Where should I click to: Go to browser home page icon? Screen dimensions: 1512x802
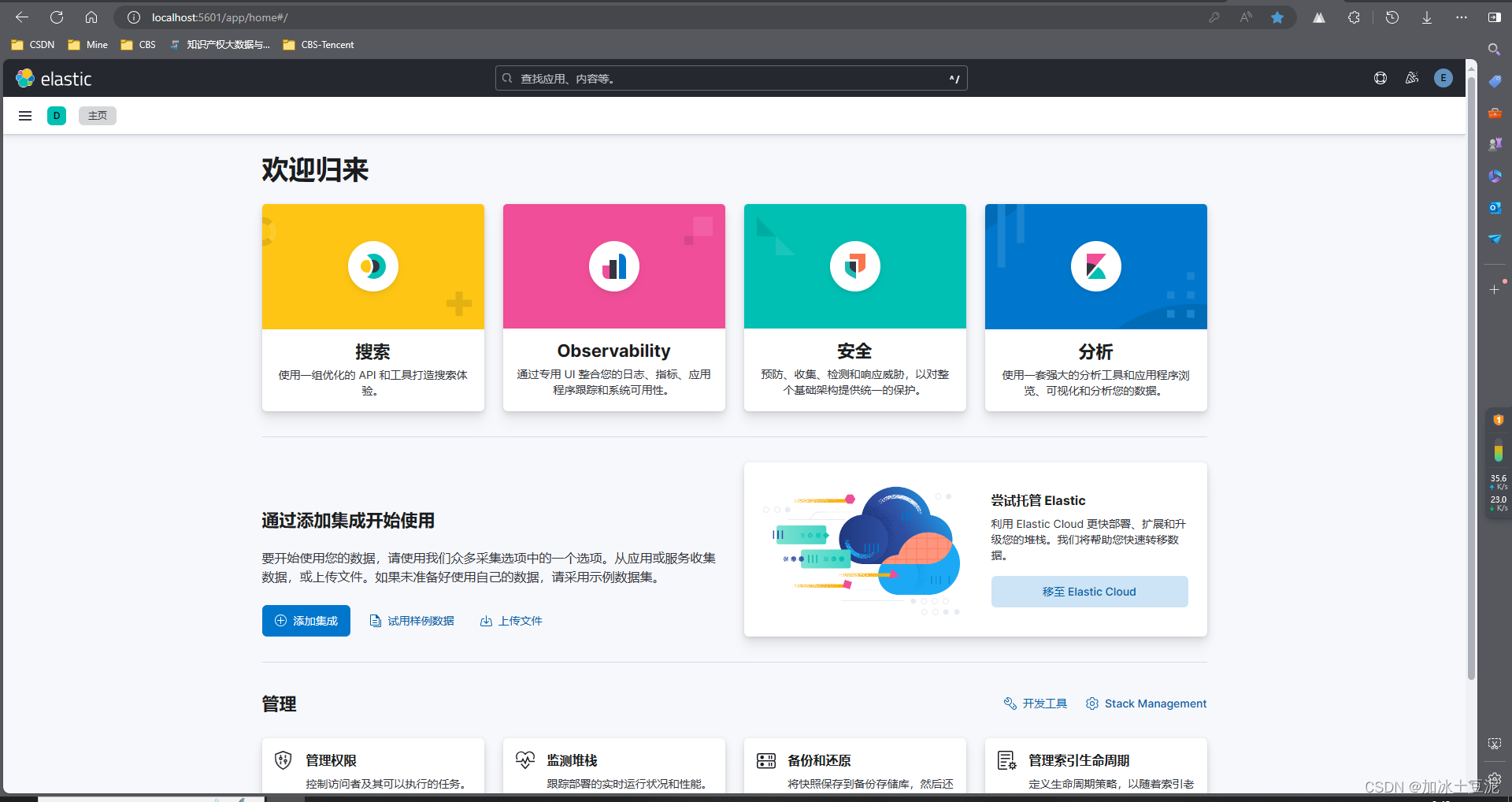tap(91, 17)
